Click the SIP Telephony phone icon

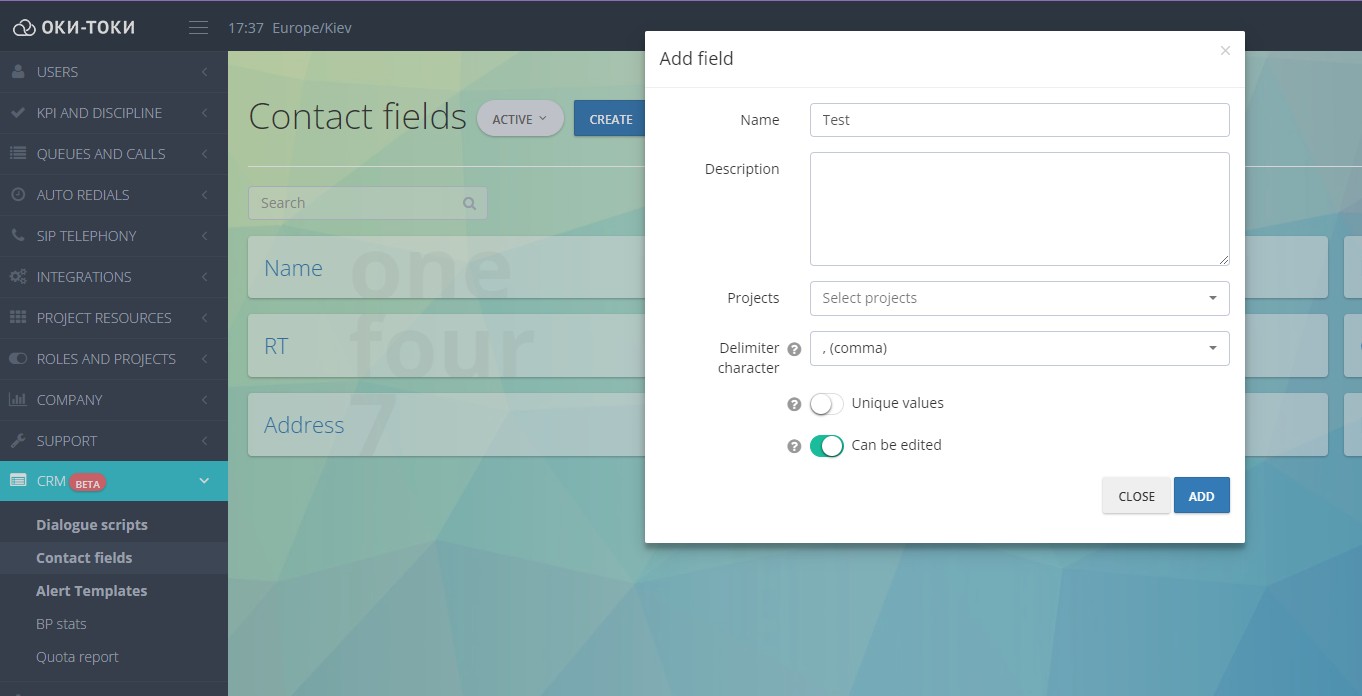(x=18, y=236)
